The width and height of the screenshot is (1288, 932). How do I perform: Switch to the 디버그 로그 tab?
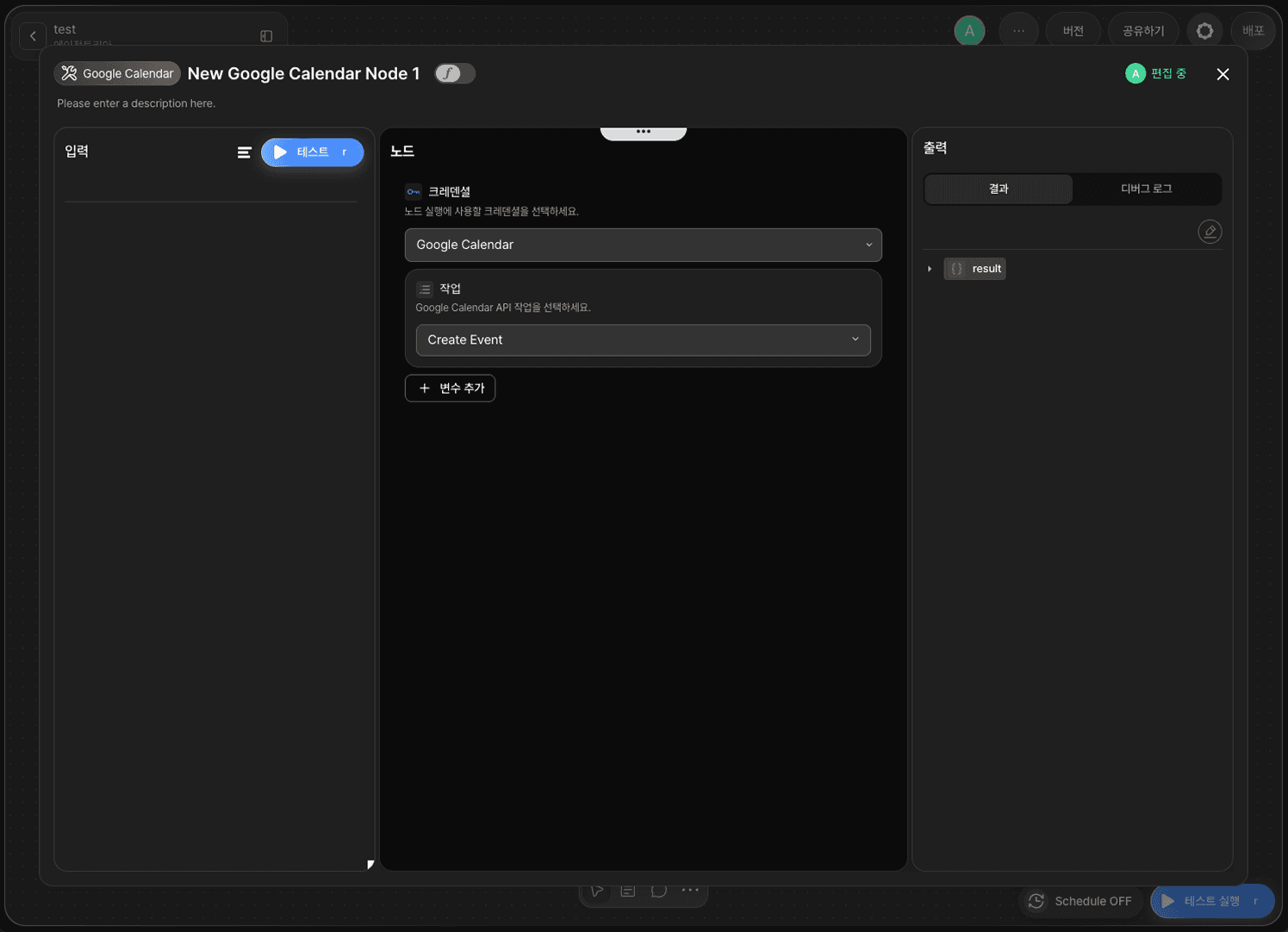click(x=1147, y=189)
